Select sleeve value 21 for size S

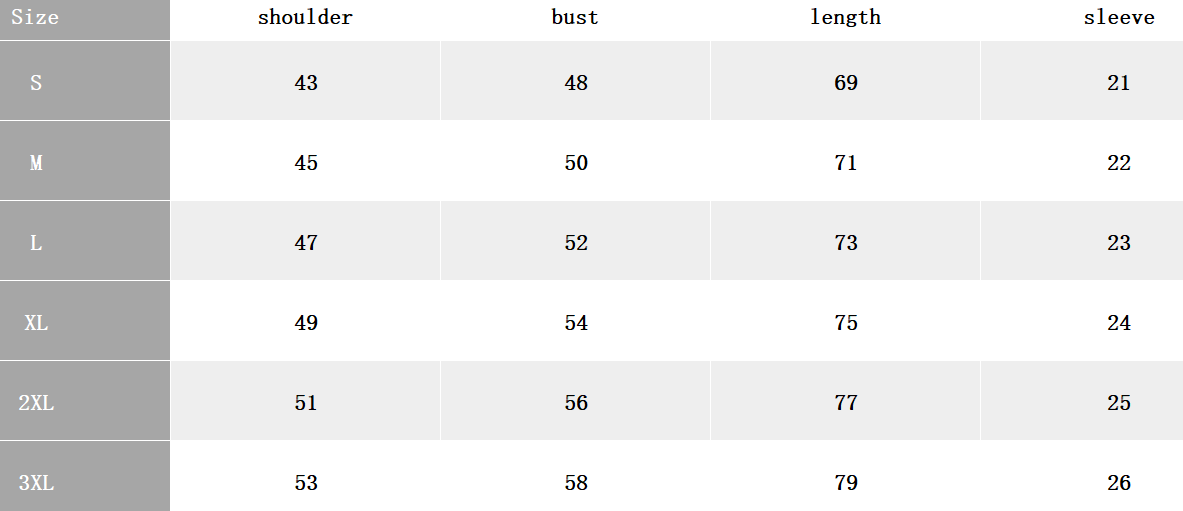[x=1119, y=82]
